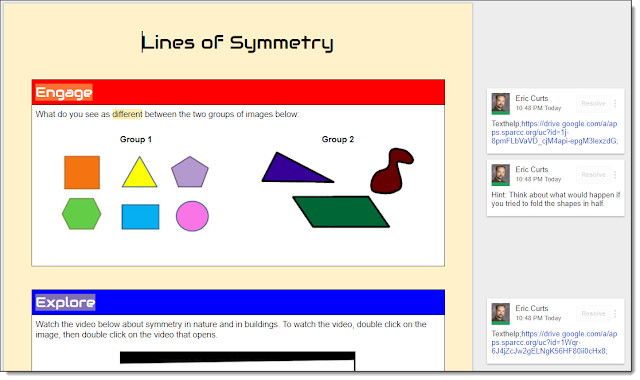
Task: Open the drive link ending in 56HF80ii0cHx8
Action: (554, 342)
